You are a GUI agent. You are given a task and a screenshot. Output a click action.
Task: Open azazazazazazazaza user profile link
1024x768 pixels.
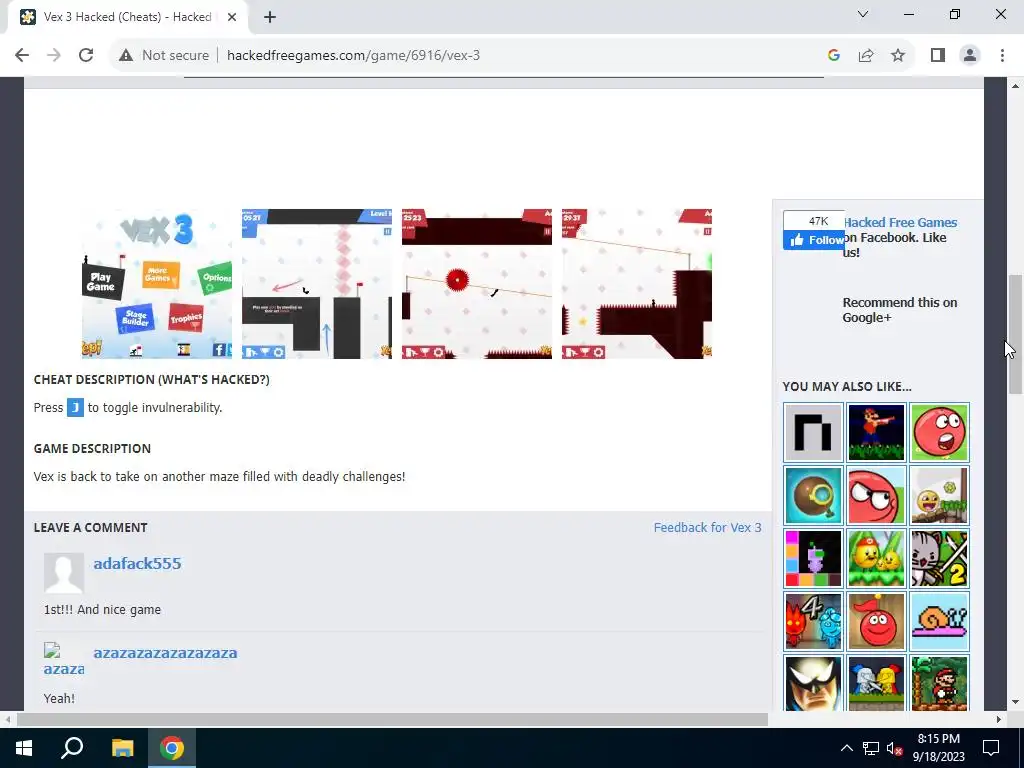click(x=165, y=652)
